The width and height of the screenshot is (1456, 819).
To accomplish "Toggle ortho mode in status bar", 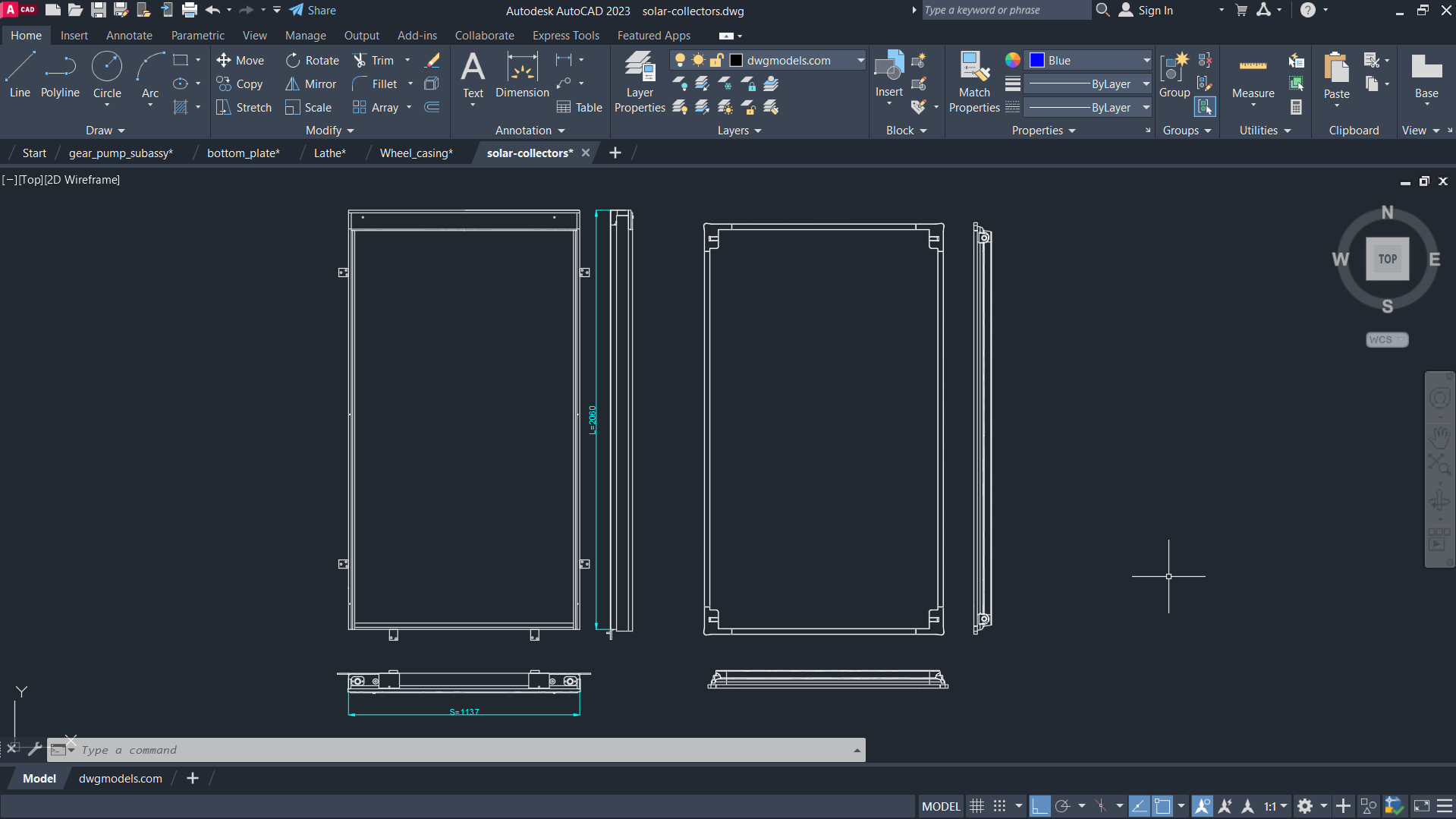I will 1040,806.
